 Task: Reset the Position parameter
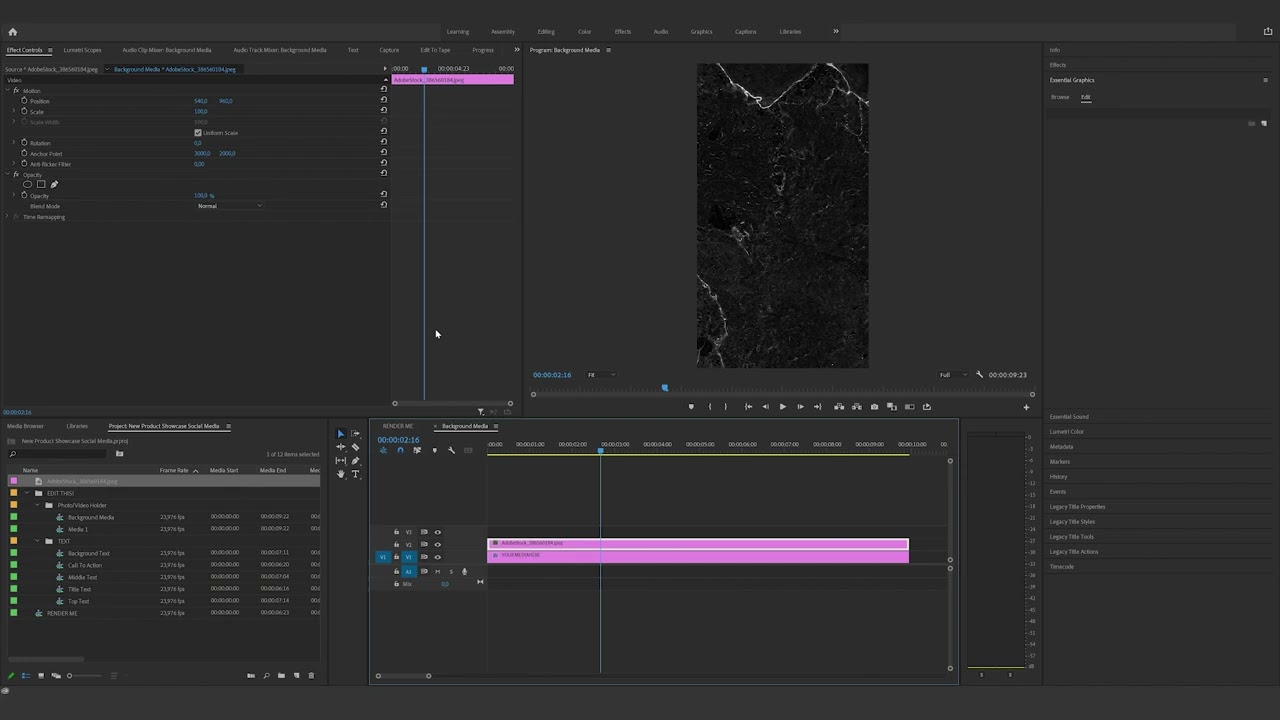[383, 100]
